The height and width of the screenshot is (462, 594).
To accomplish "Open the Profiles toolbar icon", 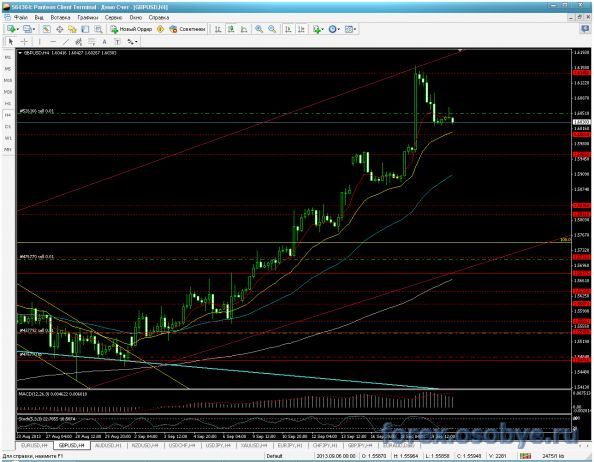I will [27, 29].
